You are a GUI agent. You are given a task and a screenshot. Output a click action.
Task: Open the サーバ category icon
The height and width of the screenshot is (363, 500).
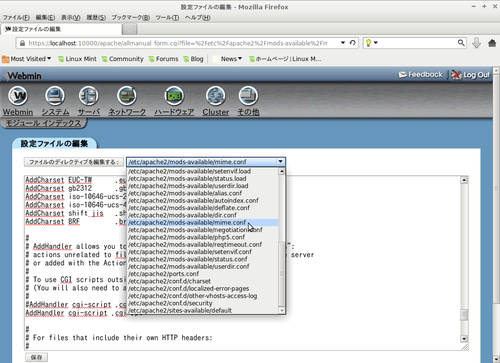89,96
